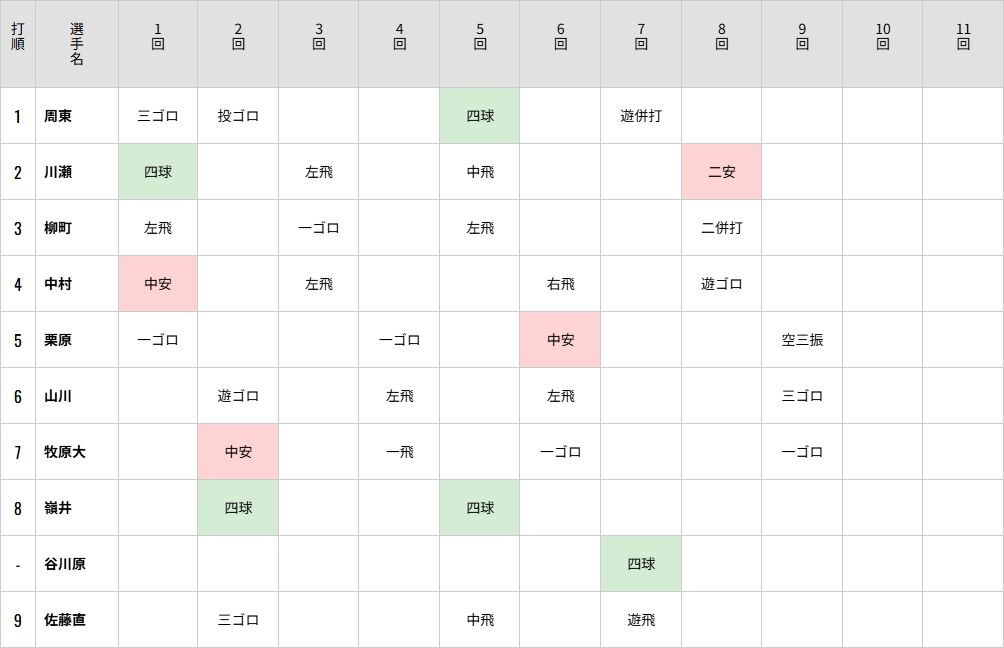Click 柳町's 二併打 result cell

pos(722,228)
